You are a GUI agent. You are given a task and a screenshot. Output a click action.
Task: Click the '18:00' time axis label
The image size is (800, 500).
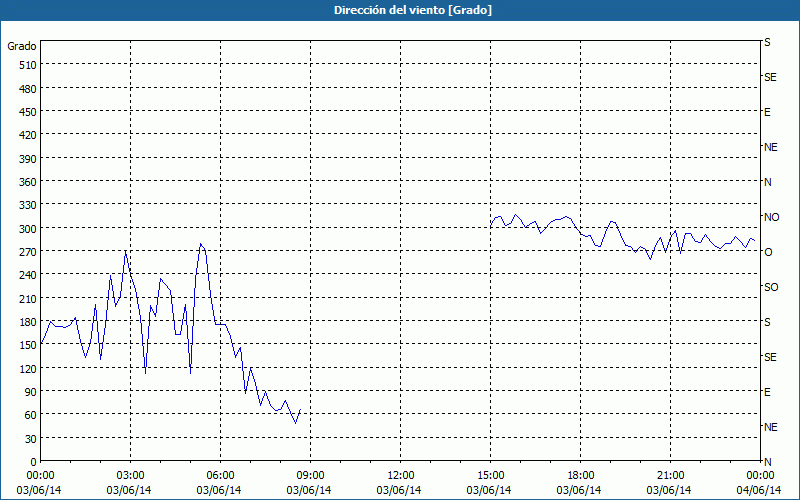point(581,476)
